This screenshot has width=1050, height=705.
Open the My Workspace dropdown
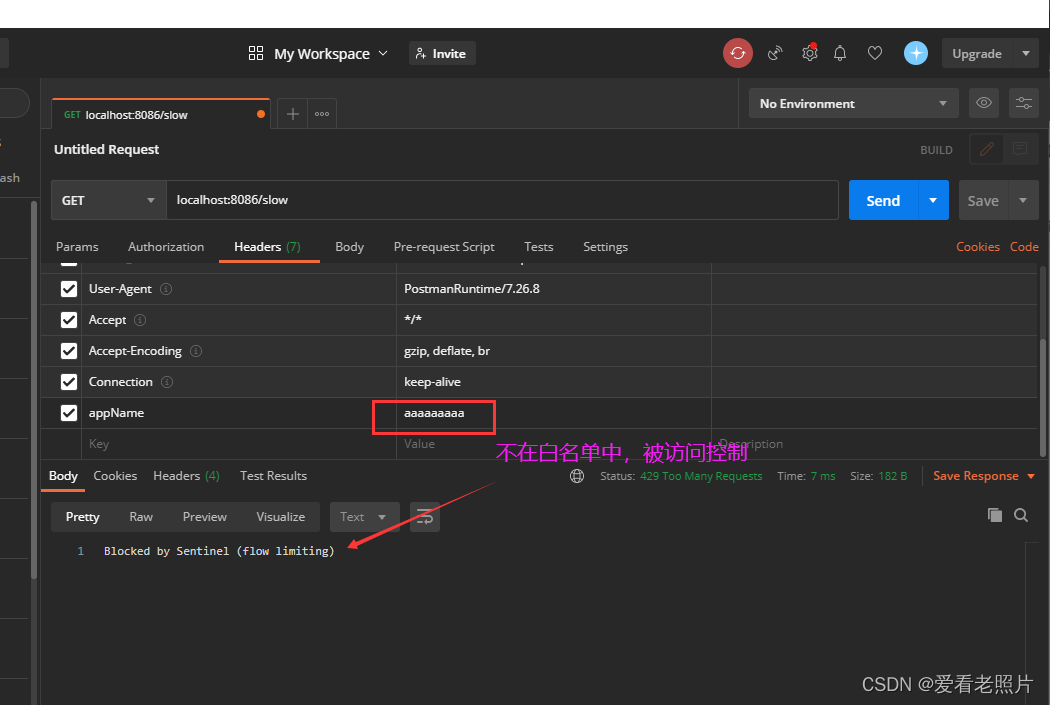(331, 54)
